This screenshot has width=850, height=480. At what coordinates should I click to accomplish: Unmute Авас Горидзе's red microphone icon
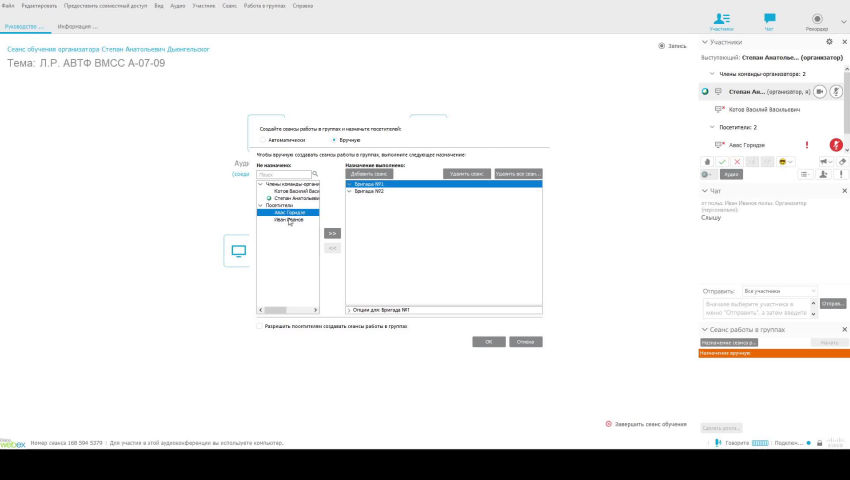click(835, 145)
